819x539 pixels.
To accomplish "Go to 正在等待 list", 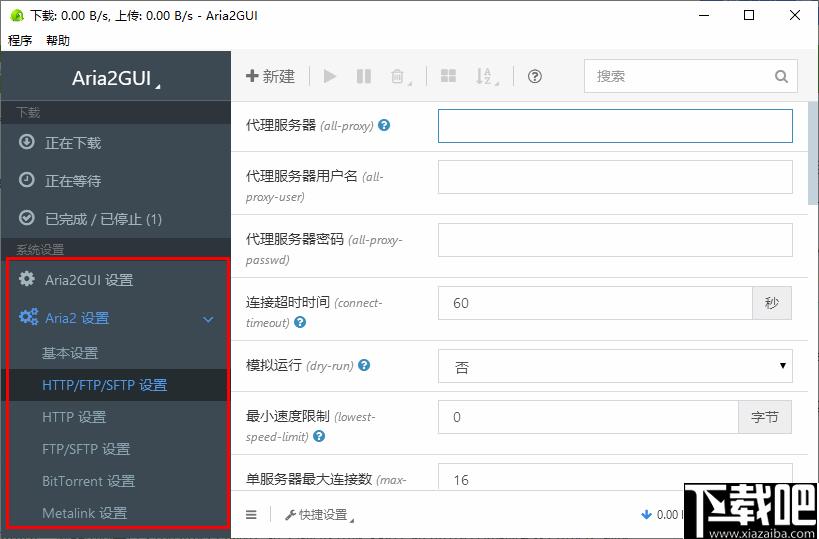I will pyautogui.click(x=115, y=181).
